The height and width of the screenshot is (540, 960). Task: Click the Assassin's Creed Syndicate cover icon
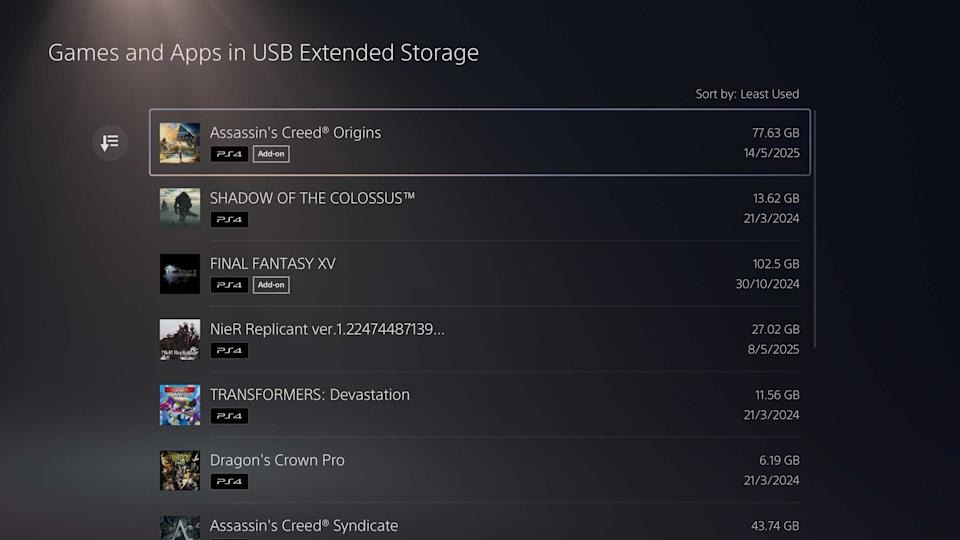click(180, 527)
